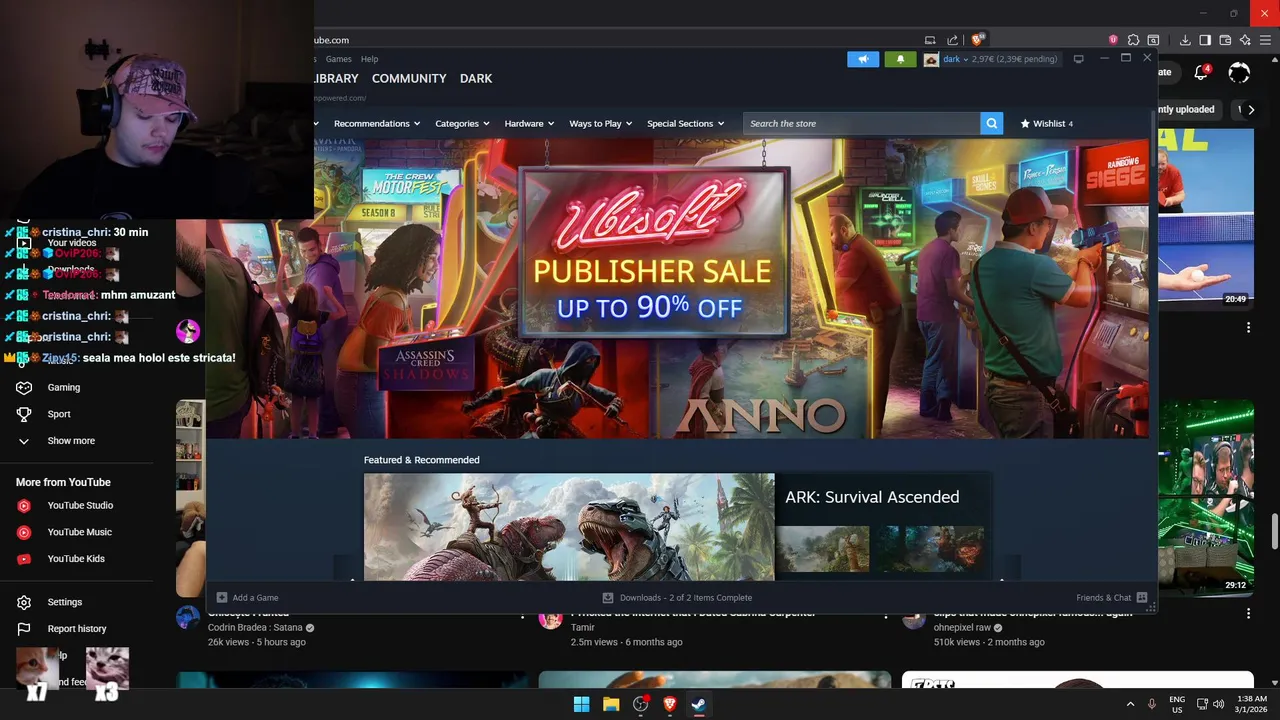Click ohnepixel raw channel name
Screen dimensions: 1280x720
pyautogui.click(x=962, y=628)
